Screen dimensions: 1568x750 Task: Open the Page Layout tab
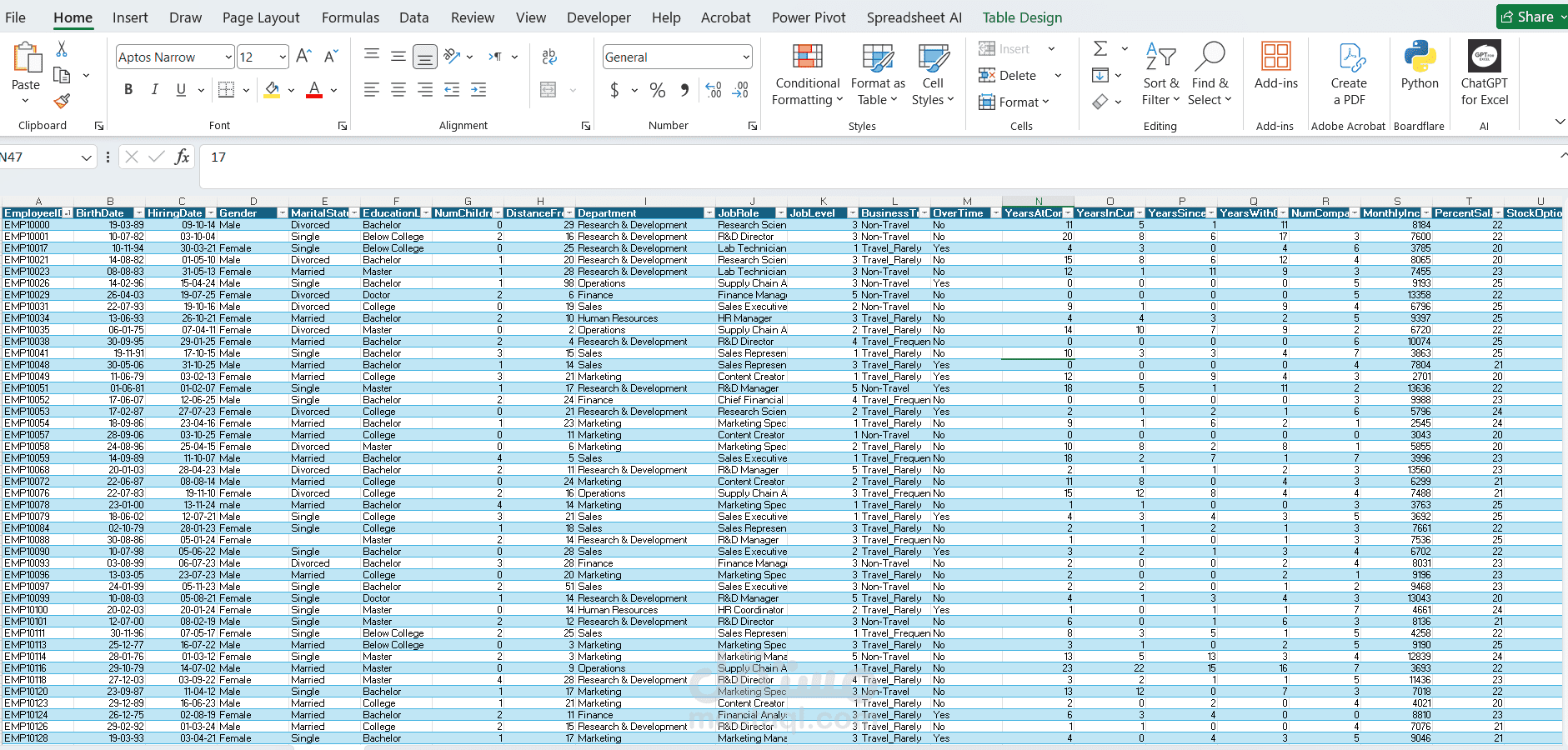261,17
